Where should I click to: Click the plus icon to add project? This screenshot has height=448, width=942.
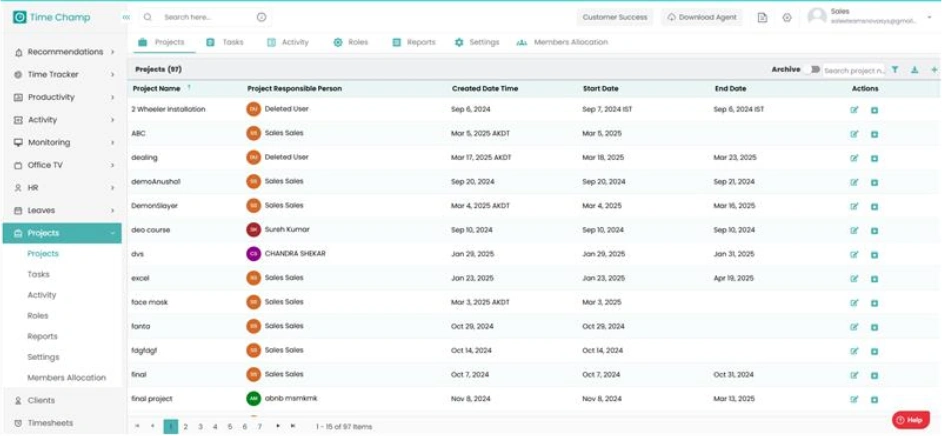point(934,70)
